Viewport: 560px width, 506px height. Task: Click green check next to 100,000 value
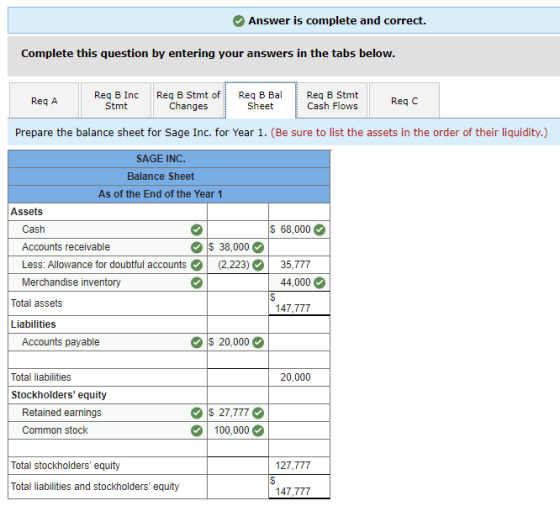(258, 431)
